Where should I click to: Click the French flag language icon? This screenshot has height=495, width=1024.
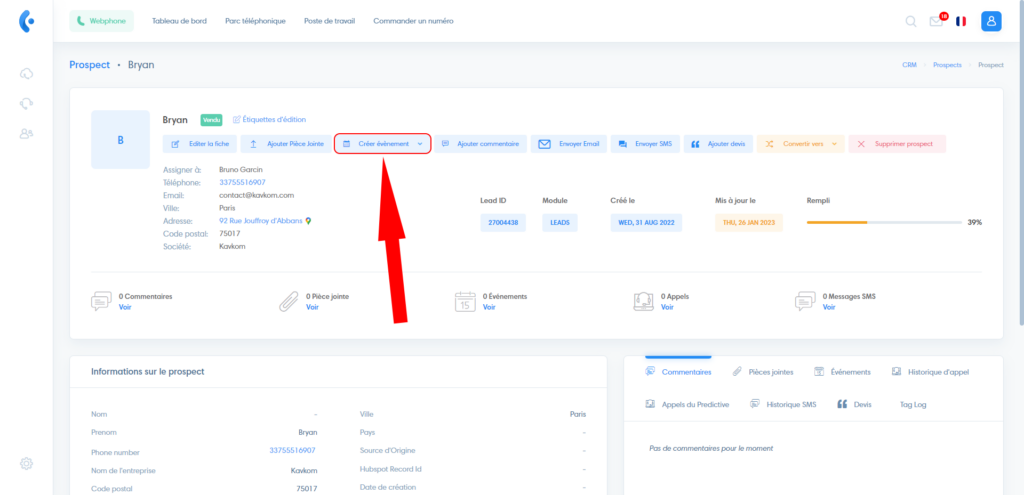click(x=961, y=21)
